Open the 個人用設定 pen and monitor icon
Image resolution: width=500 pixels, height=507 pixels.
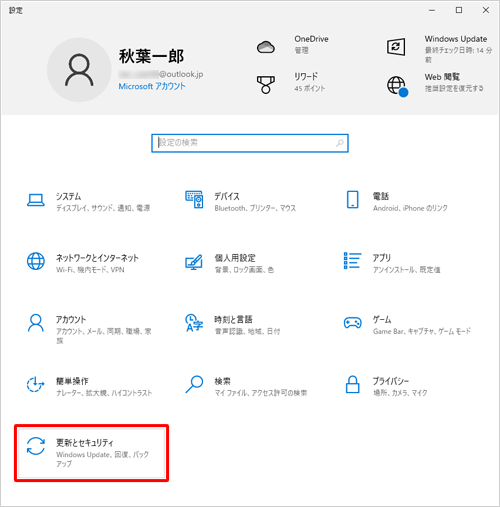point(194,262)
